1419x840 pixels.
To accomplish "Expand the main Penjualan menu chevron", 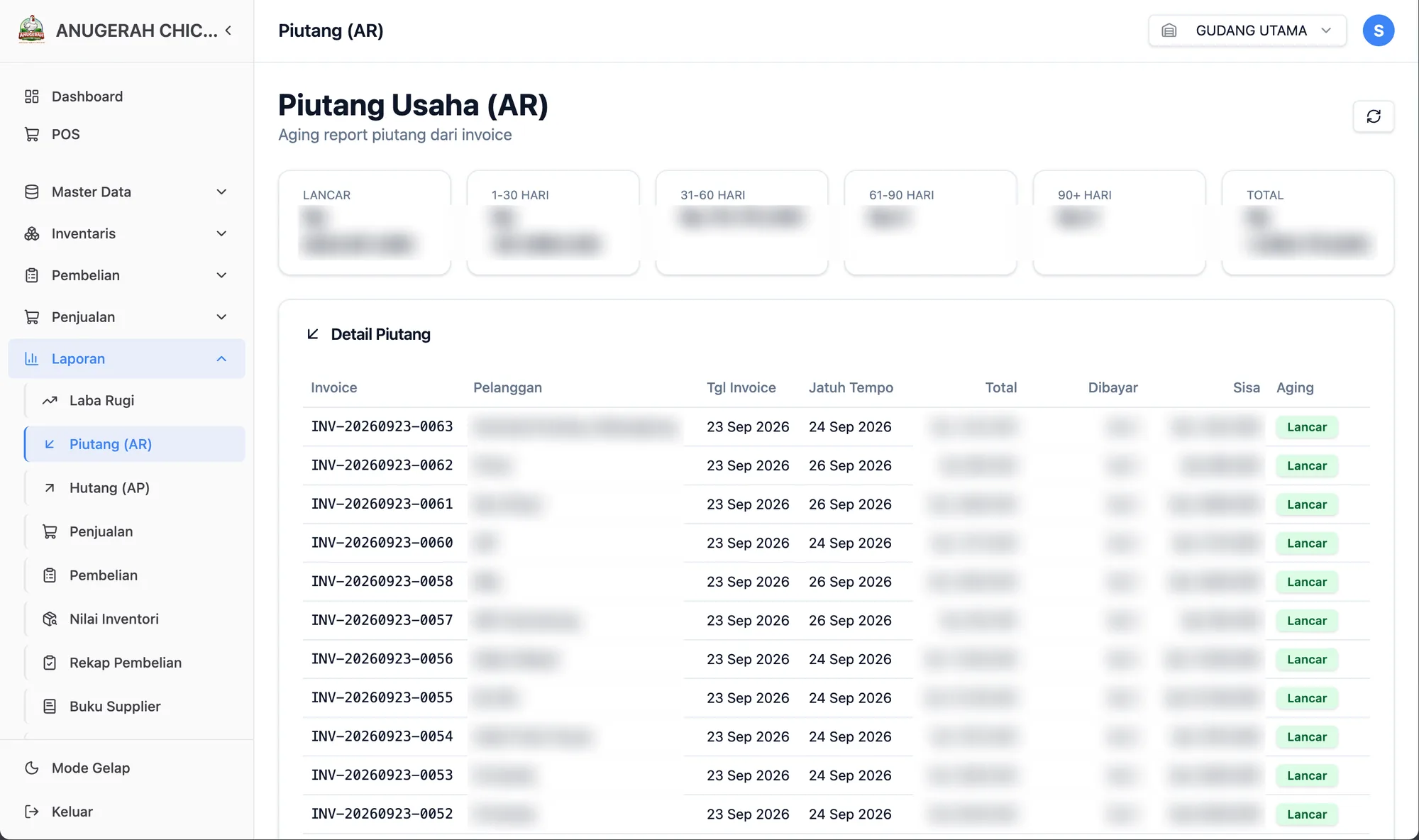I will [221, 317].
